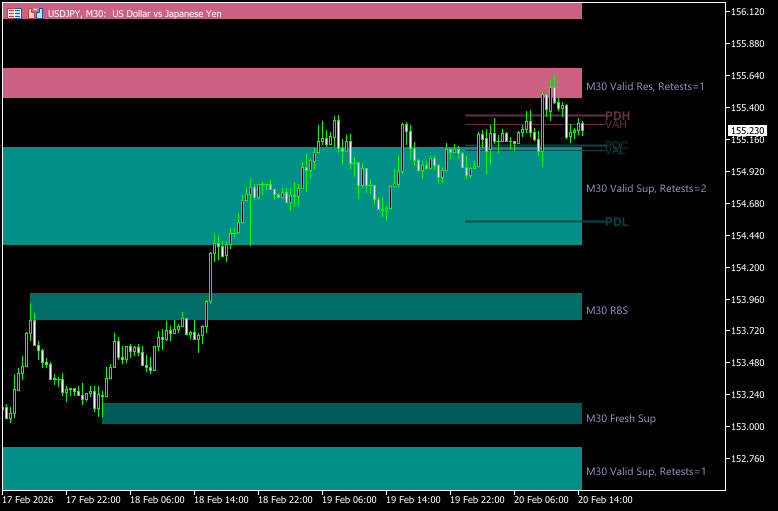Click the M30 RBS zone label

tap(607, 310)
